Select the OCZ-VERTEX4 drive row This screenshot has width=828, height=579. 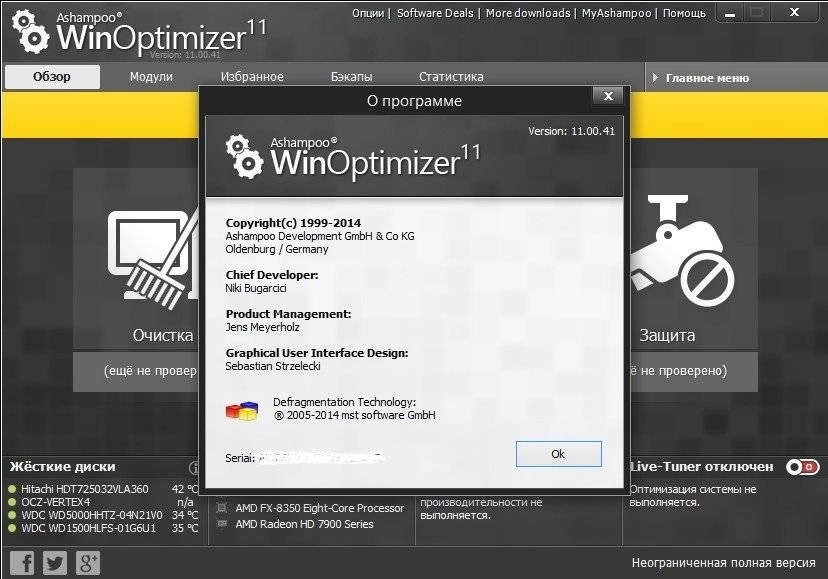coord(104,502)
